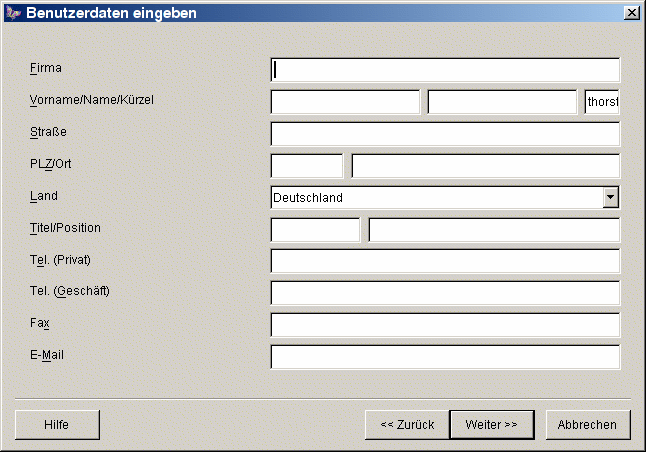Click the Name last name field
646x452 pixels.
click(x=502, y=102)
